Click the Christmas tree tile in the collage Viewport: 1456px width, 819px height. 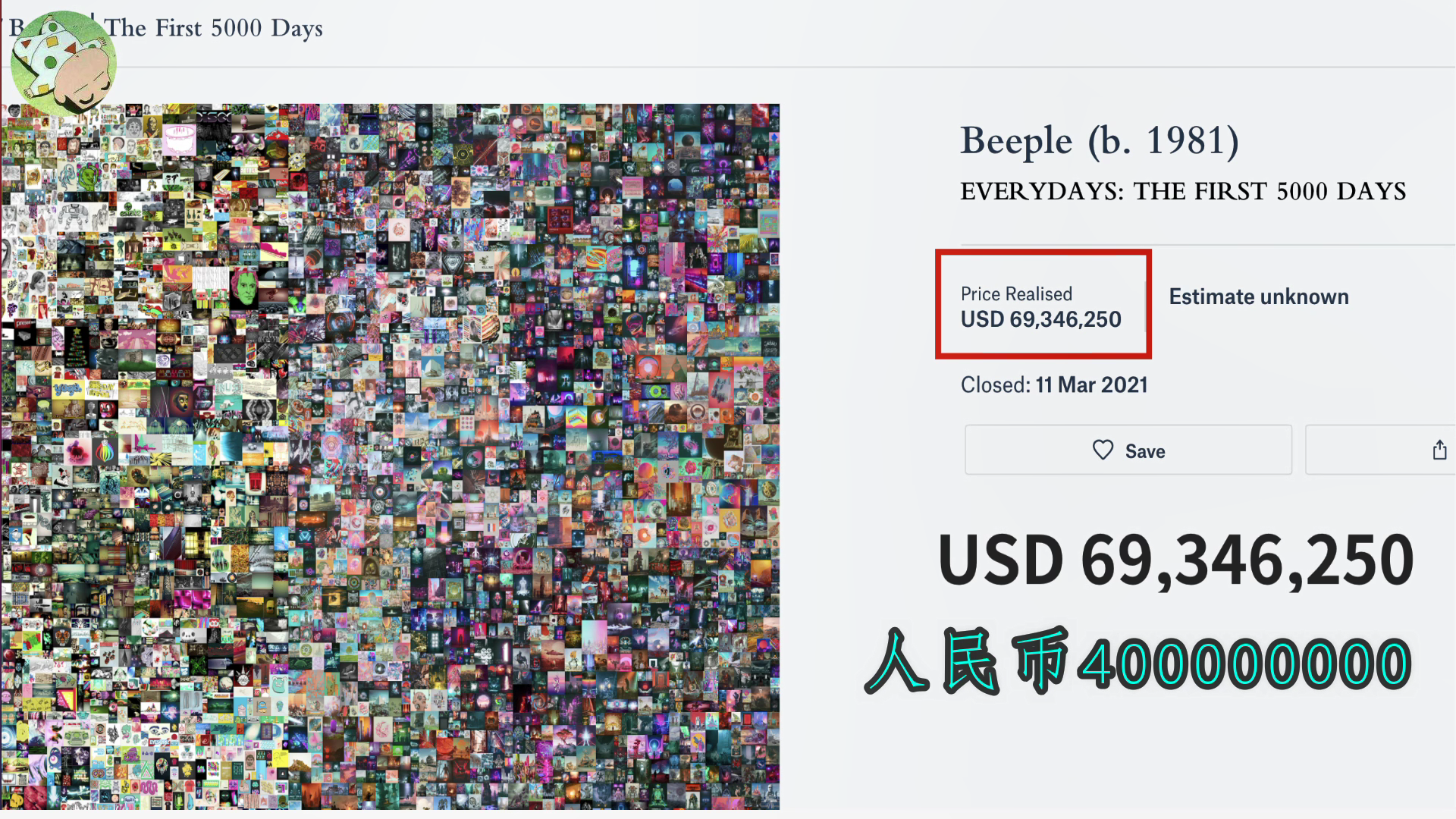click(76, 347)
